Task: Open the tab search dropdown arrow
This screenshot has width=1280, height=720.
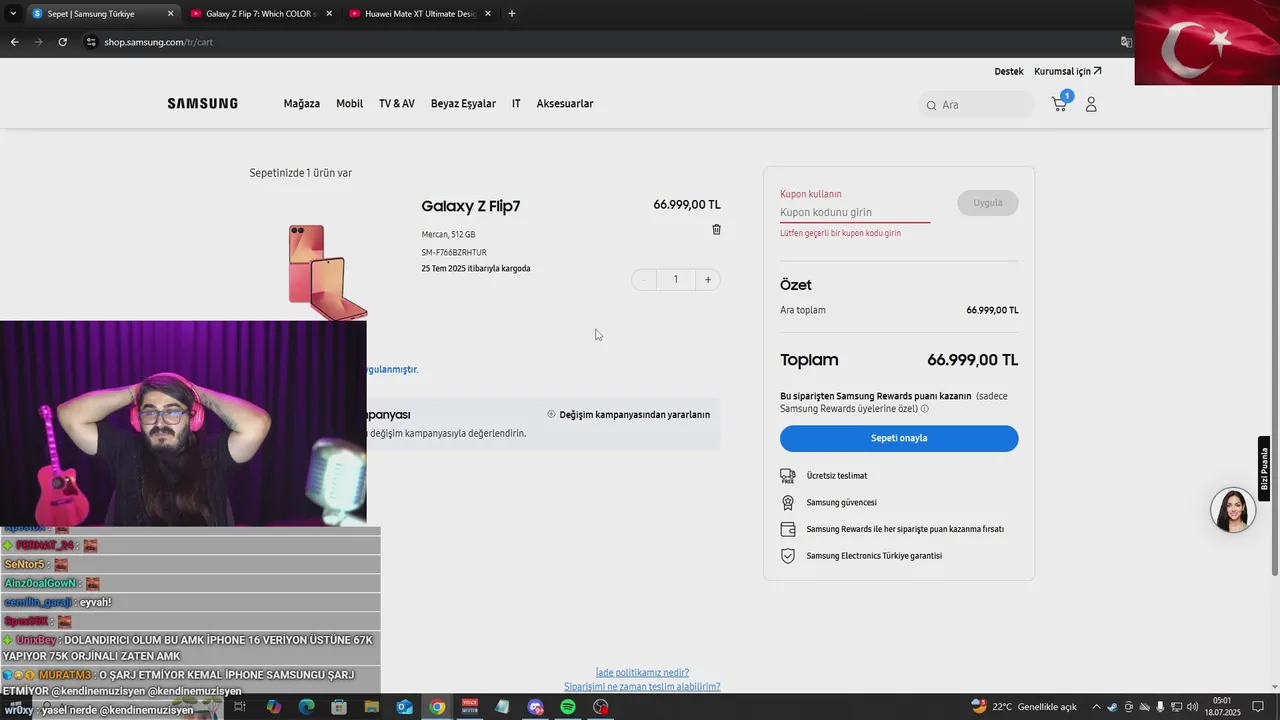Action: click(13, 14)
